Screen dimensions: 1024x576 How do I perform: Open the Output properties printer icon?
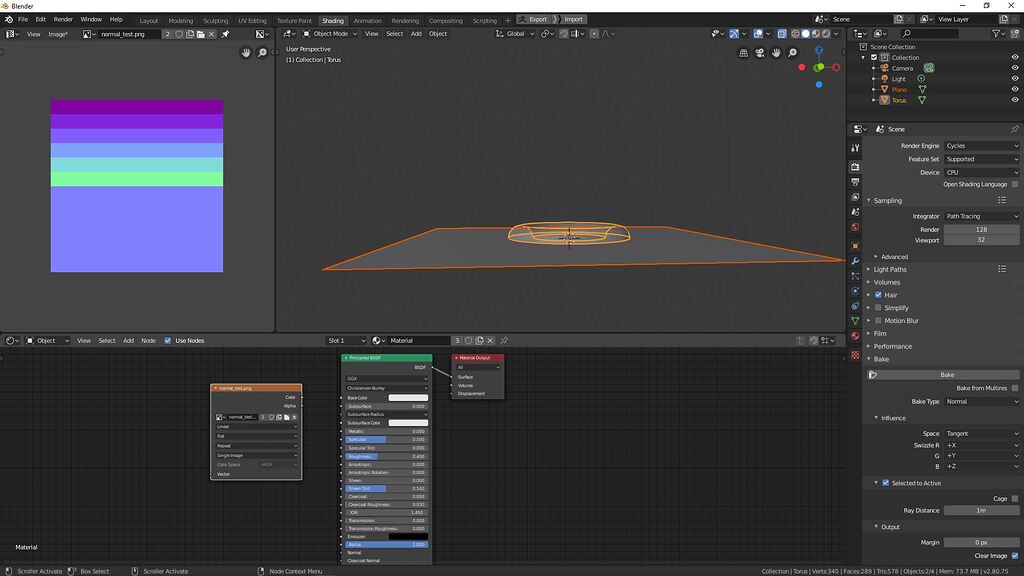(x=855, y=182)
